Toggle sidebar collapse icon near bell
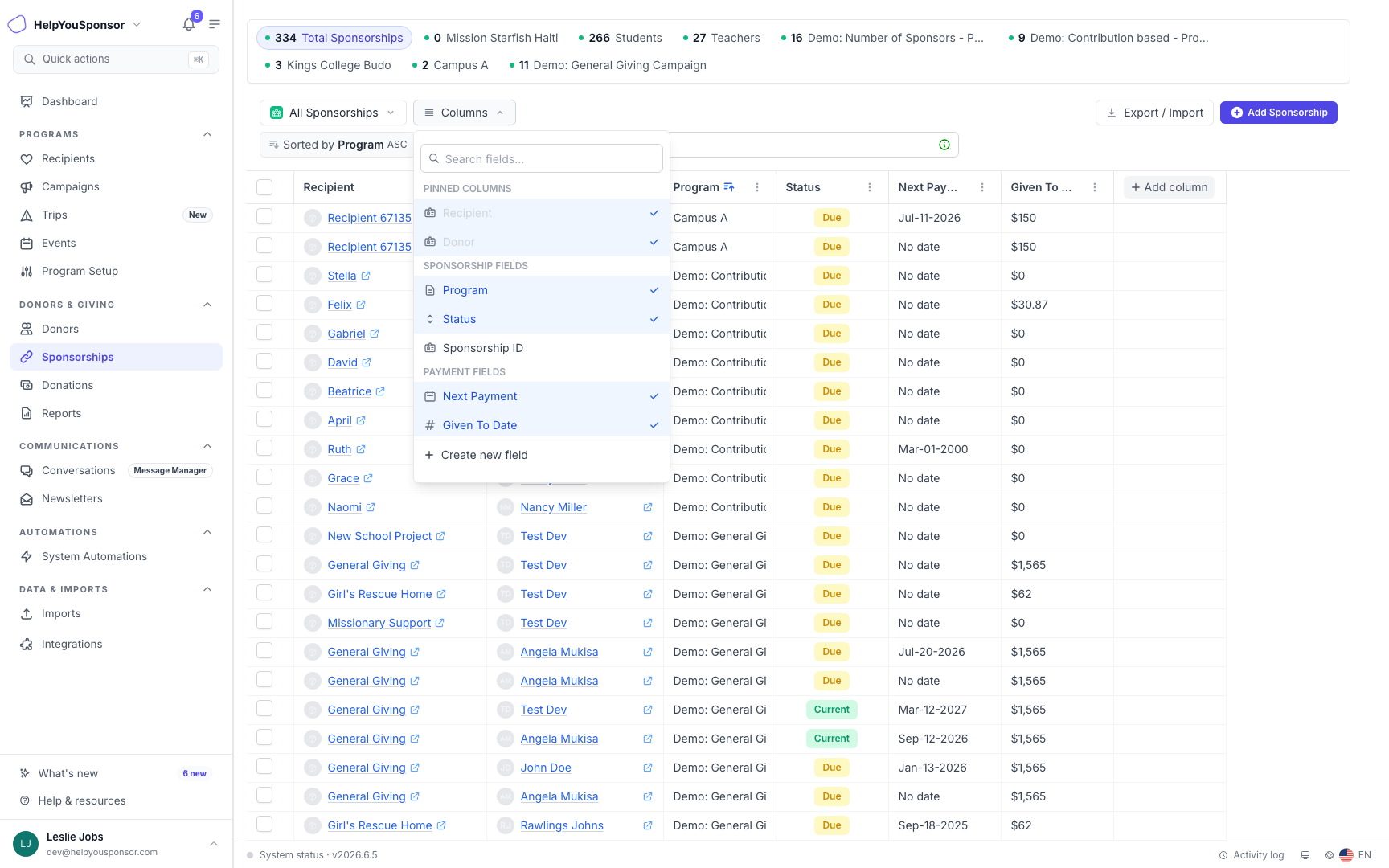The height and width of the screenshot is (868, 1389). click(215, 24)
